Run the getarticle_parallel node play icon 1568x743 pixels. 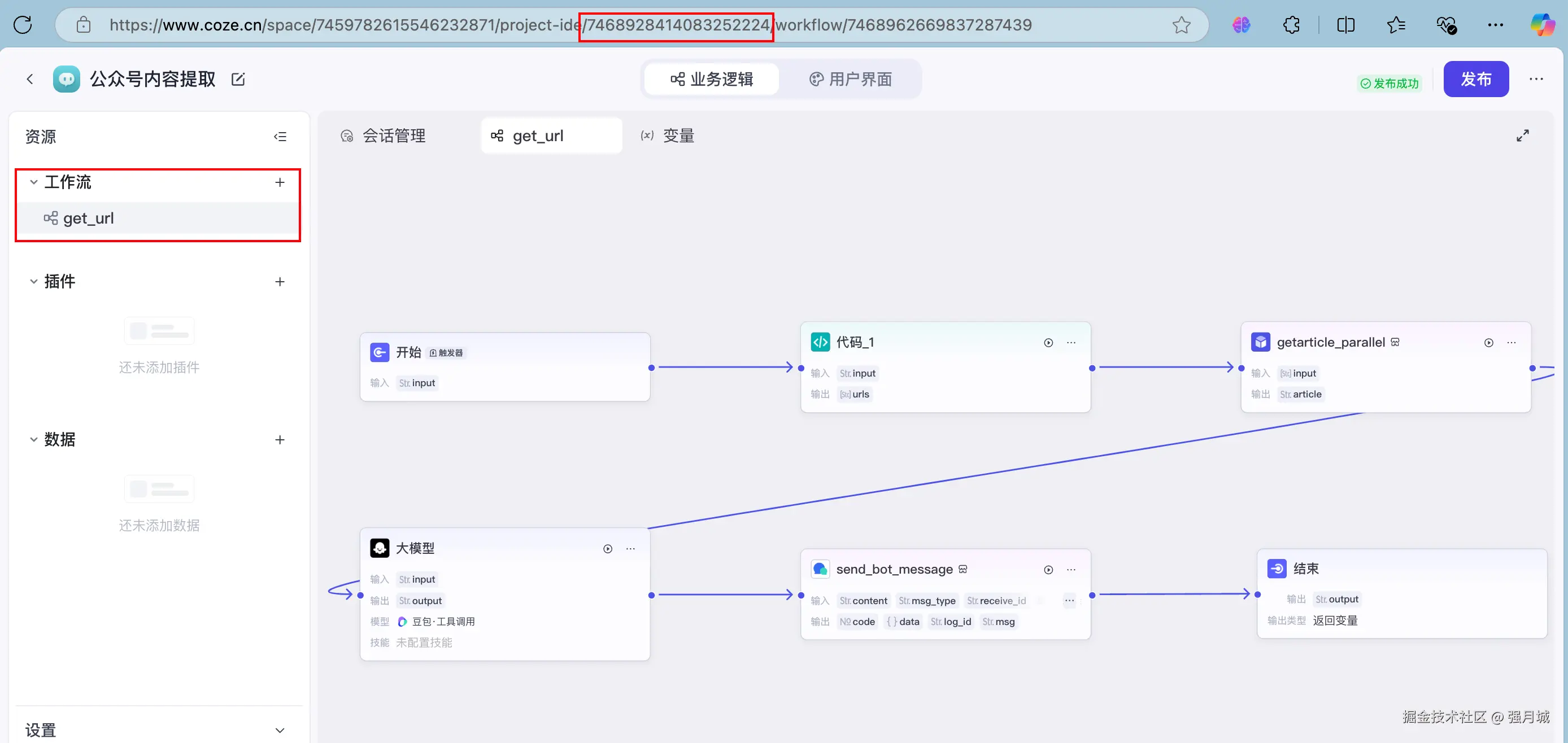[x=1488, y=343]
